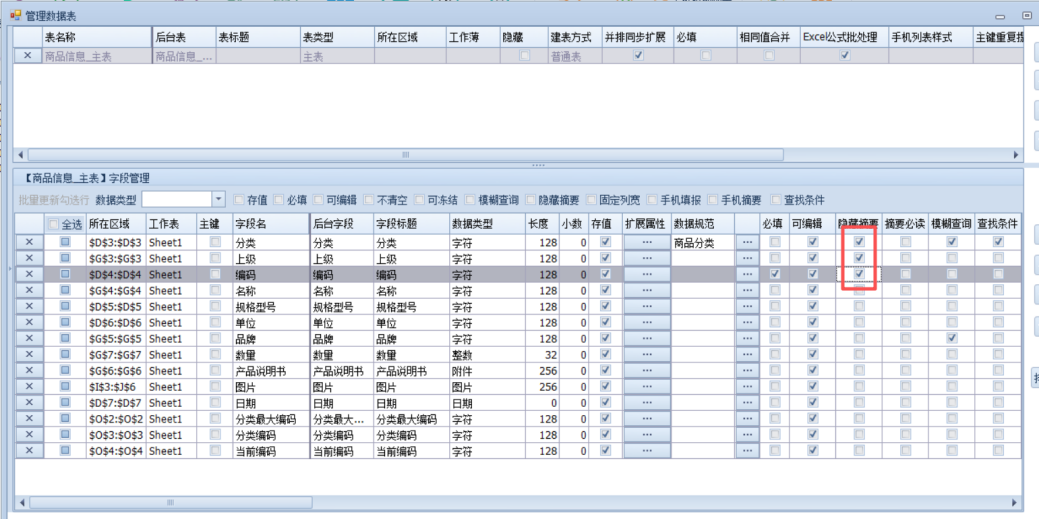Viewport: 1040px width, 519px height.
Task: Click the 表名称 column header
Action: coord(95,37)
